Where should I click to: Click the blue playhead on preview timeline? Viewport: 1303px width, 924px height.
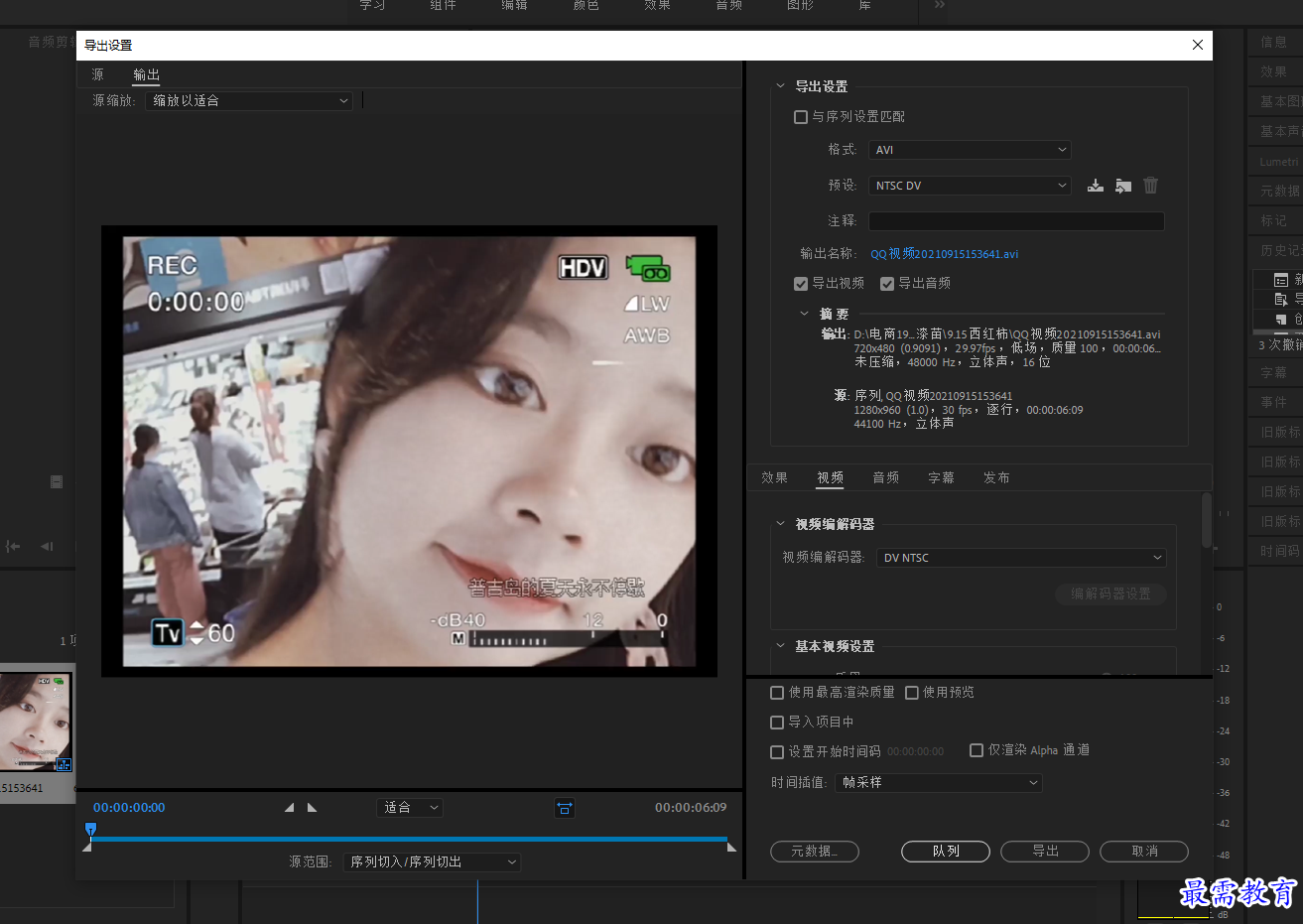tap(90, 829)
